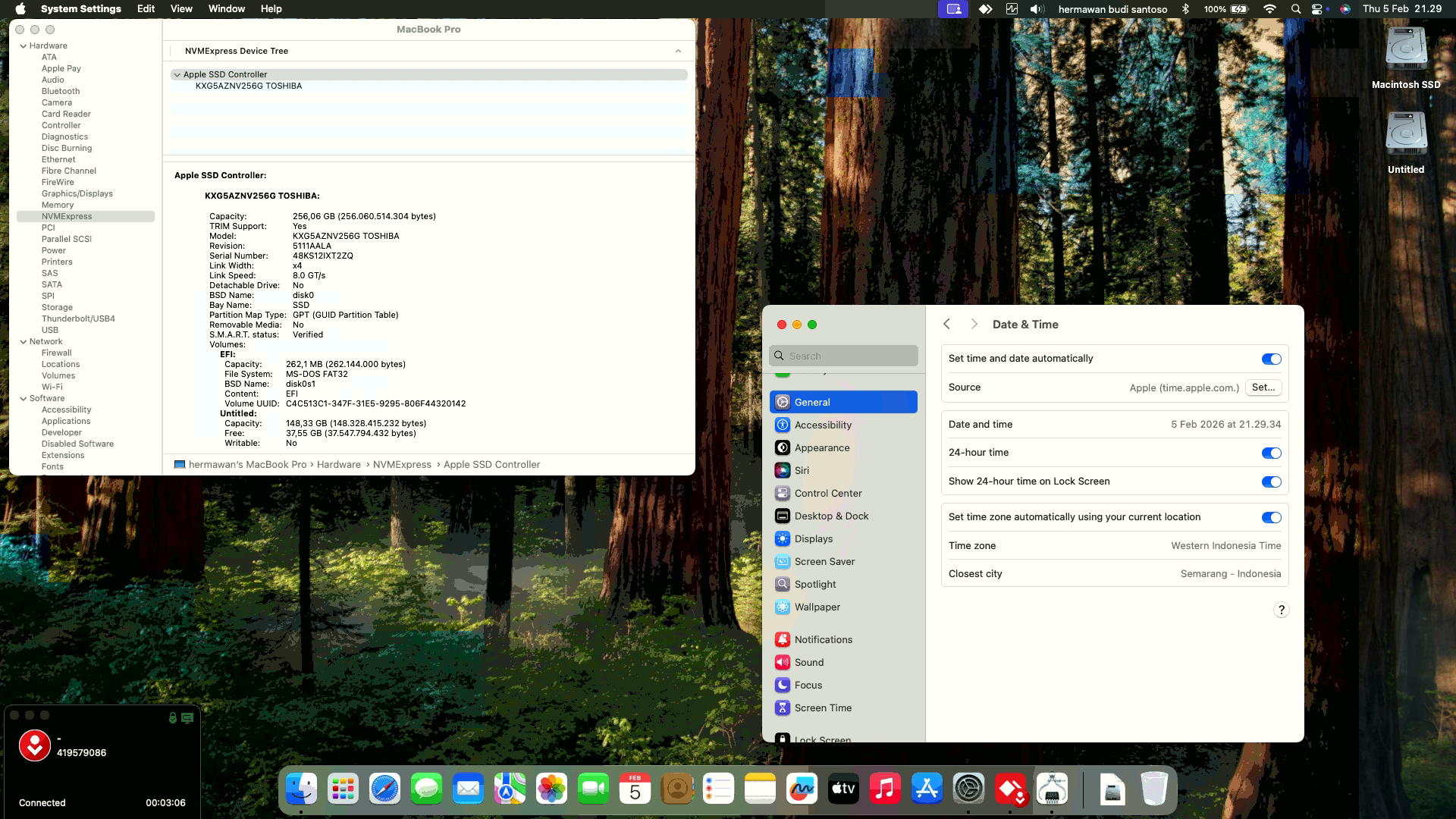Open Reminders app in the Dock
Screen dimensions: 1456x819
pos(718,789)
